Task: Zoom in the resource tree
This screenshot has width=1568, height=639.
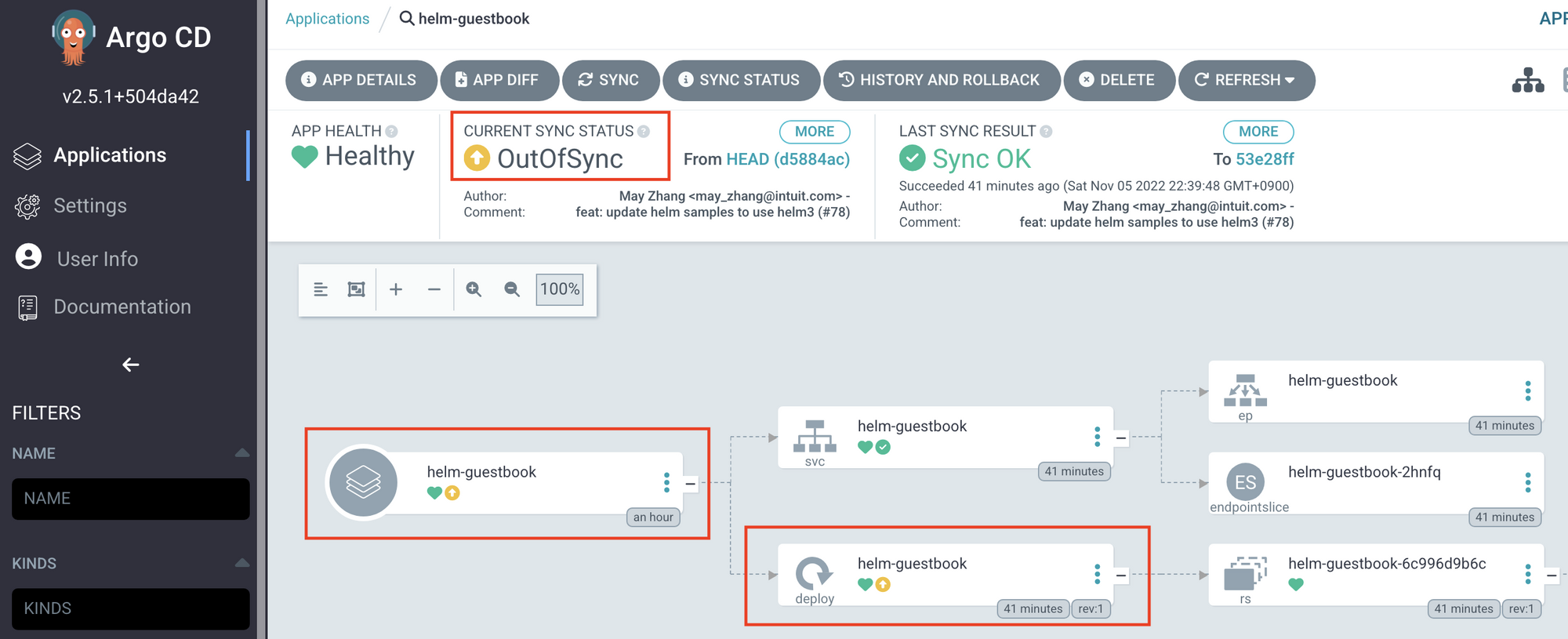Action: (x=474, y=289)
